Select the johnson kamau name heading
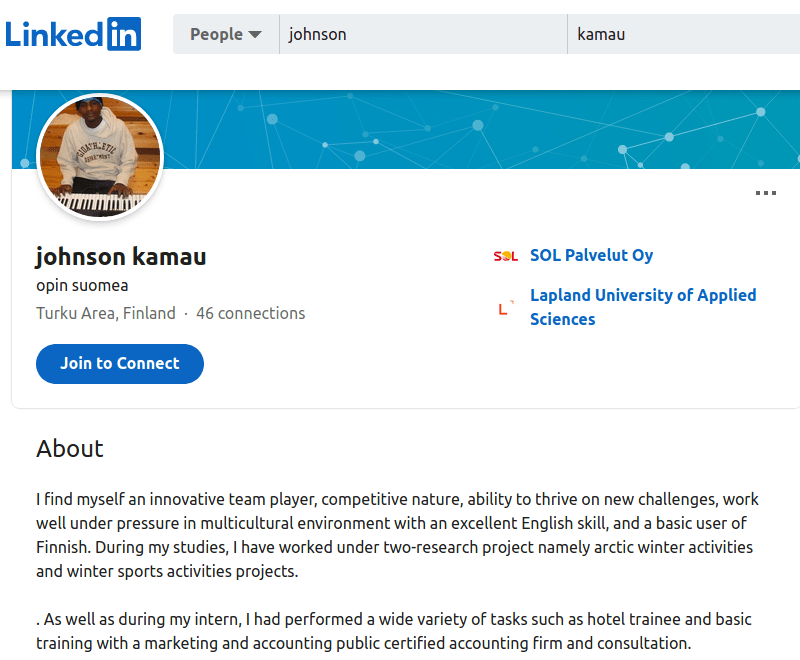 [121, 257]
